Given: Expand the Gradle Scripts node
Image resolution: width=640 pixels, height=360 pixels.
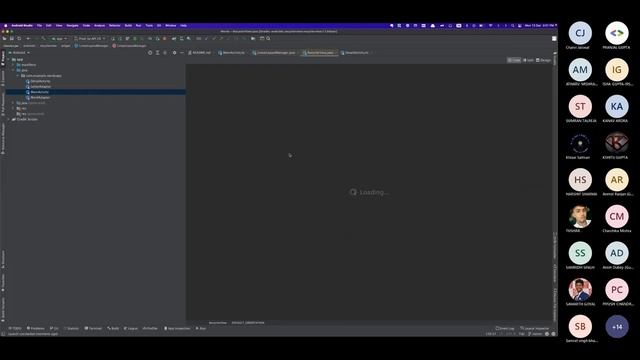Looking at the screenshot, I should [x=9, y=119].
